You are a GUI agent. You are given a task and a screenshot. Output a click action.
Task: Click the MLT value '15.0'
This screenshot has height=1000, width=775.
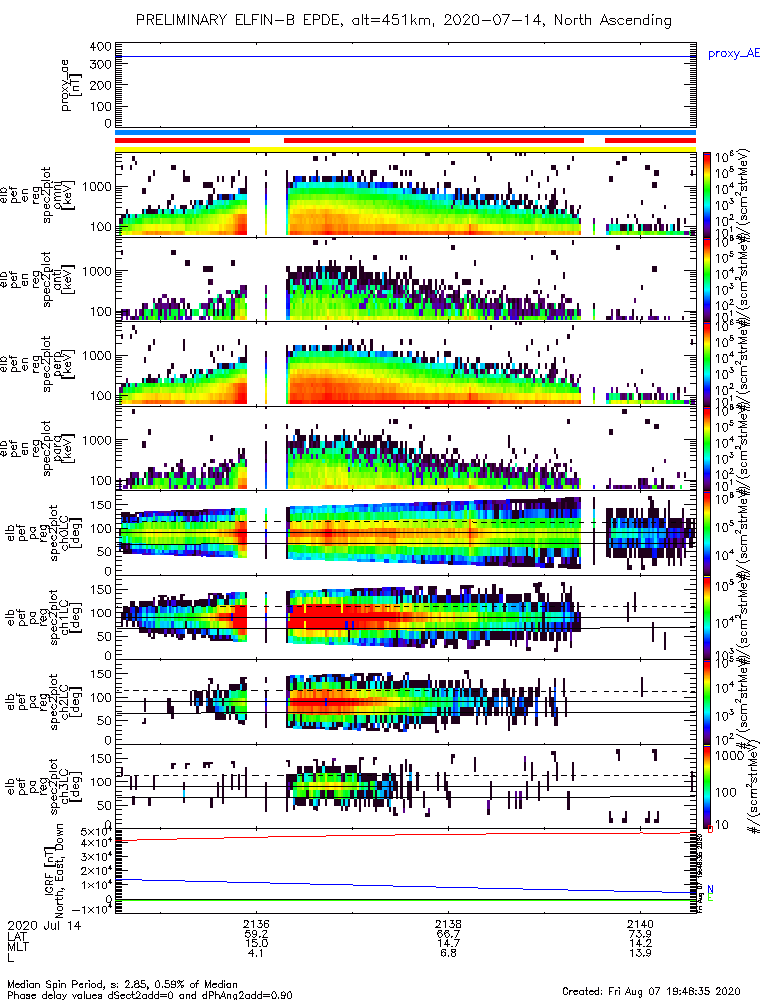coord(256,943)
